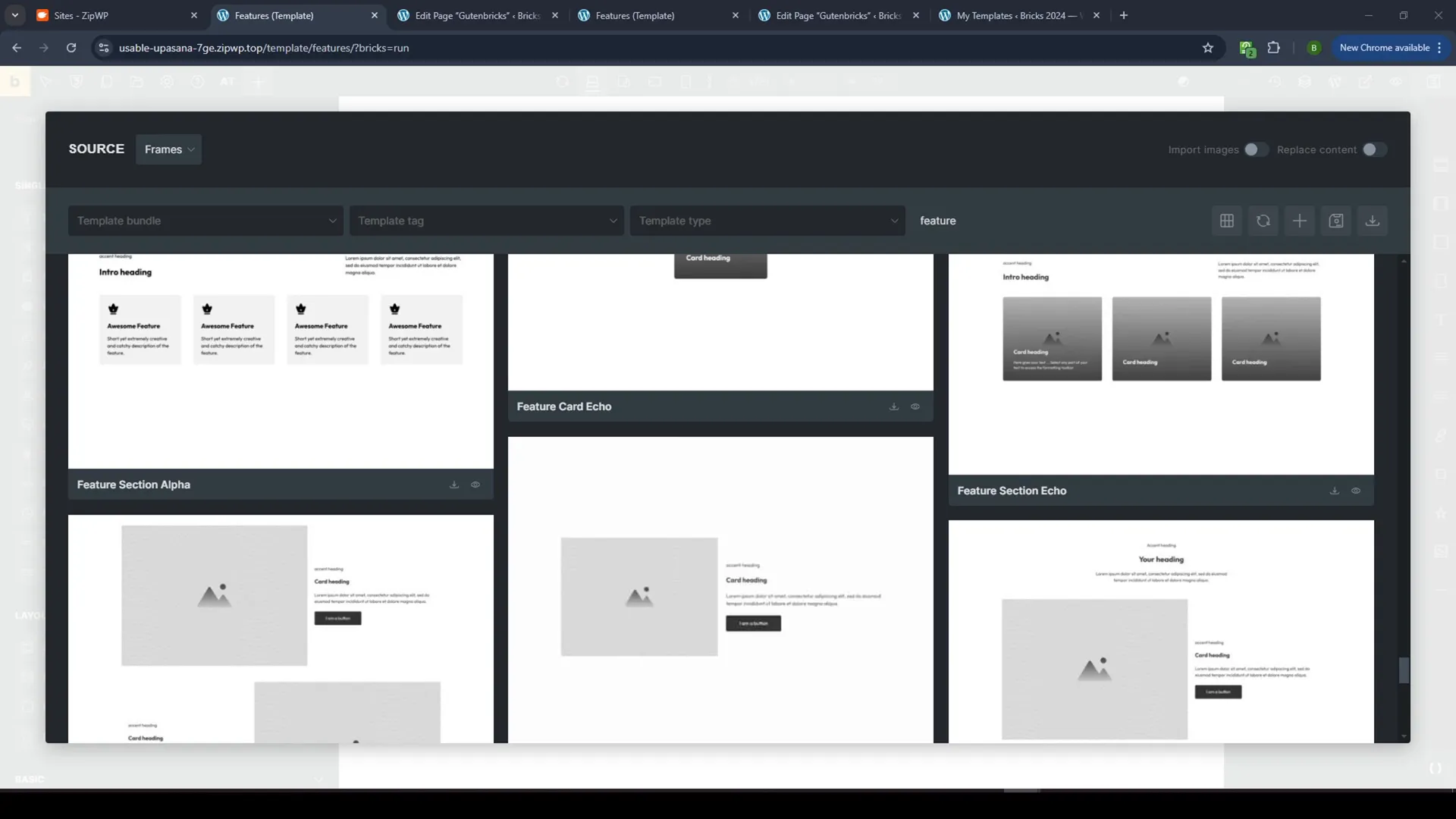The width and height of the screenshot is (1456, 819).
Task: Switch to the Sites - ZipWP tab
Action: [x=118, y=15]
